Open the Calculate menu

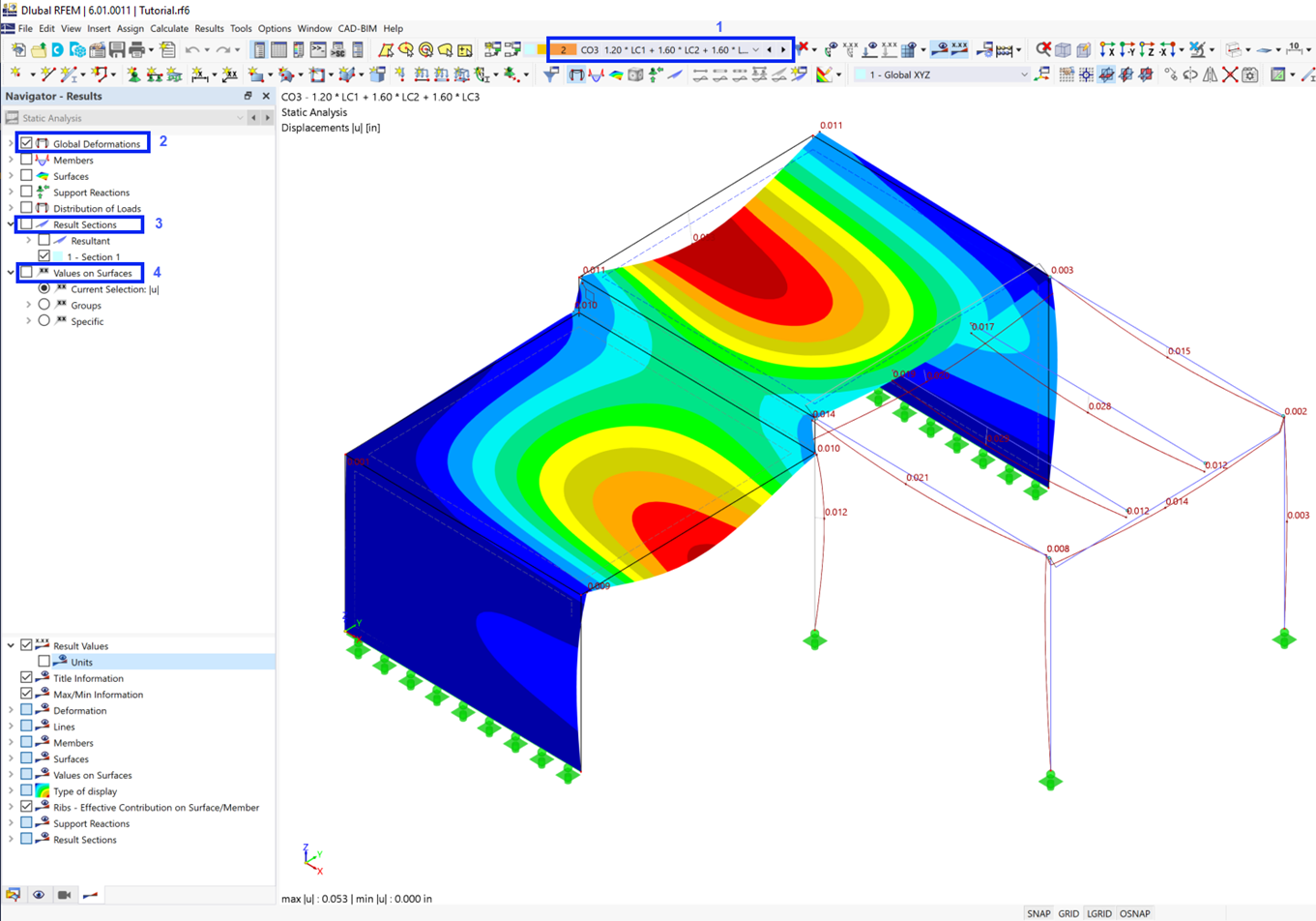[x=169, y=28]
